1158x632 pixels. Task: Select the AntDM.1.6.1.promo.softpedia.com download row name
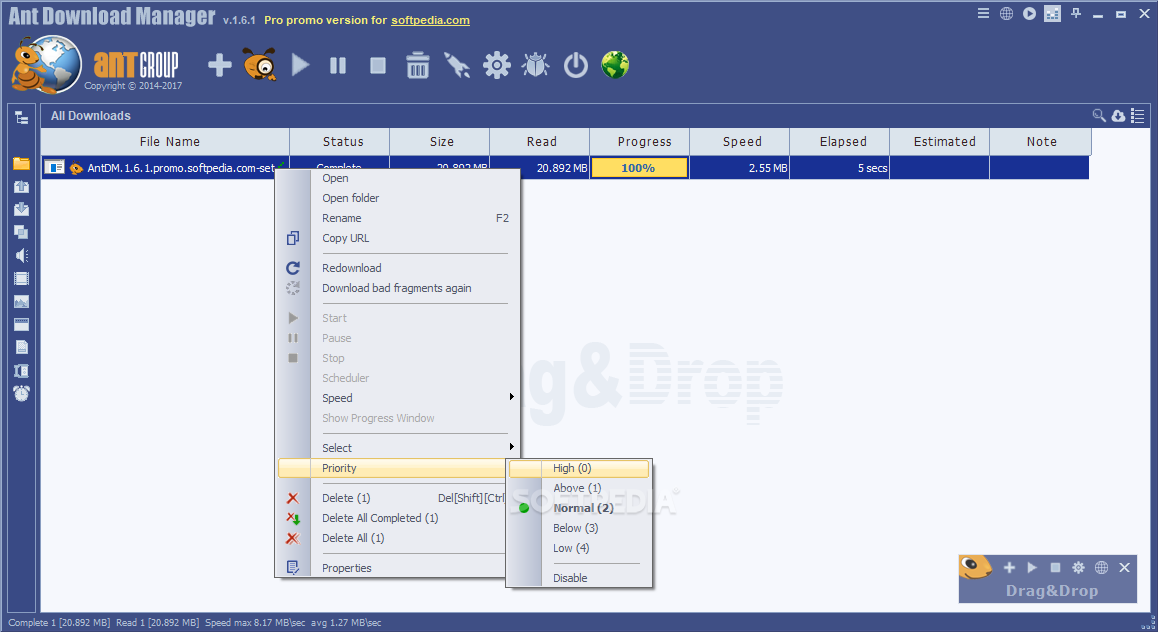click(181, 168)
